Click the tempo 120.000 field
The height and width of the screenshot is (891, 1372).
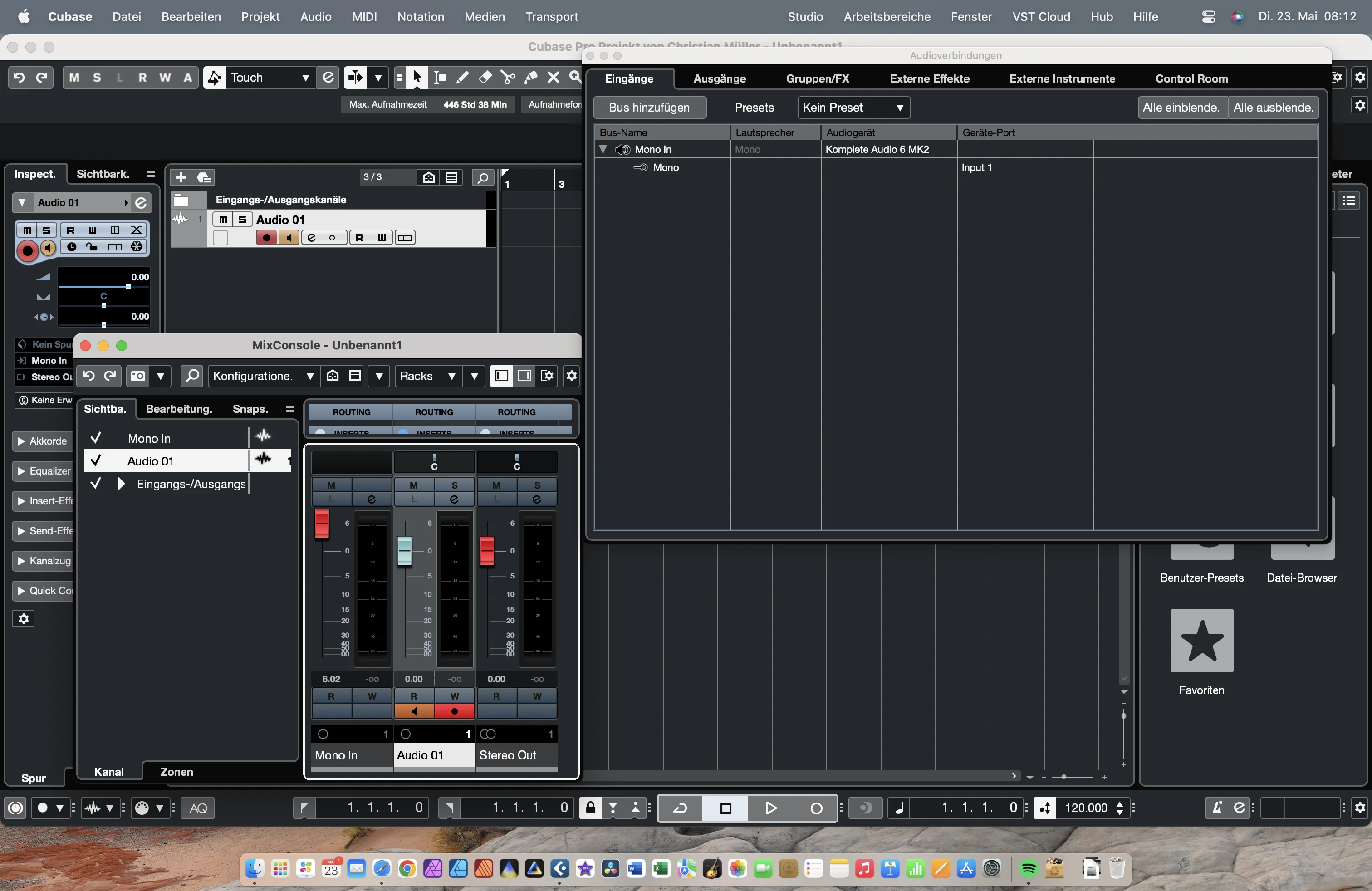pyautogui.click(x=1086, y=808)
